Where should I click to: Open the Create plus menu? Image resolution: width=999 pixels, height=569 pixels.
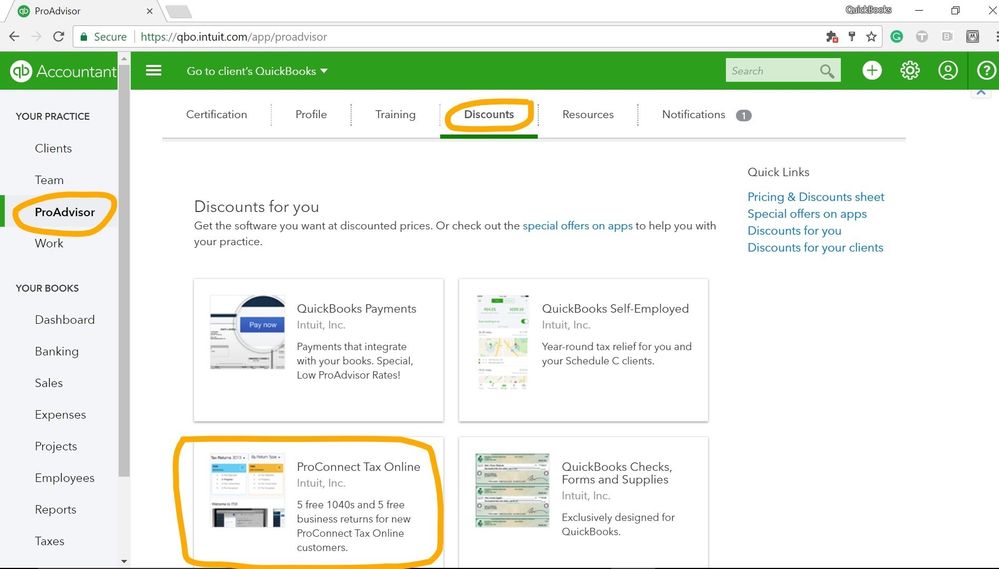[872, 70]
